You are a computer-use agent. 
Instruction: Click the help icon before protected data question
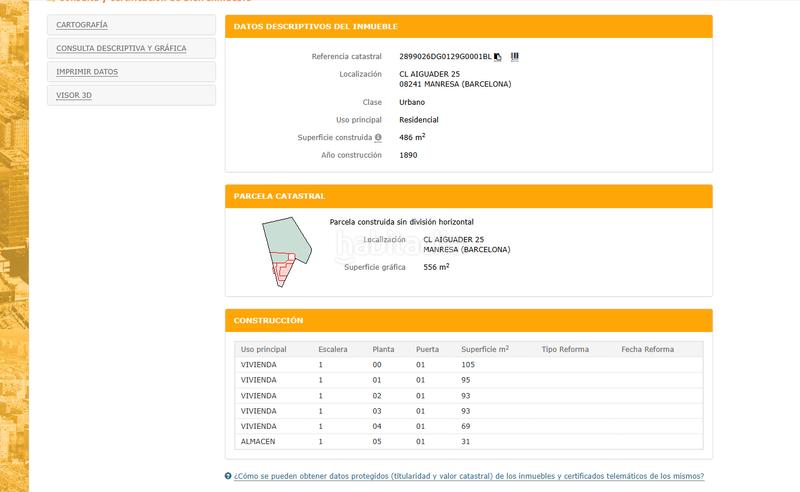tap(229, 476)
